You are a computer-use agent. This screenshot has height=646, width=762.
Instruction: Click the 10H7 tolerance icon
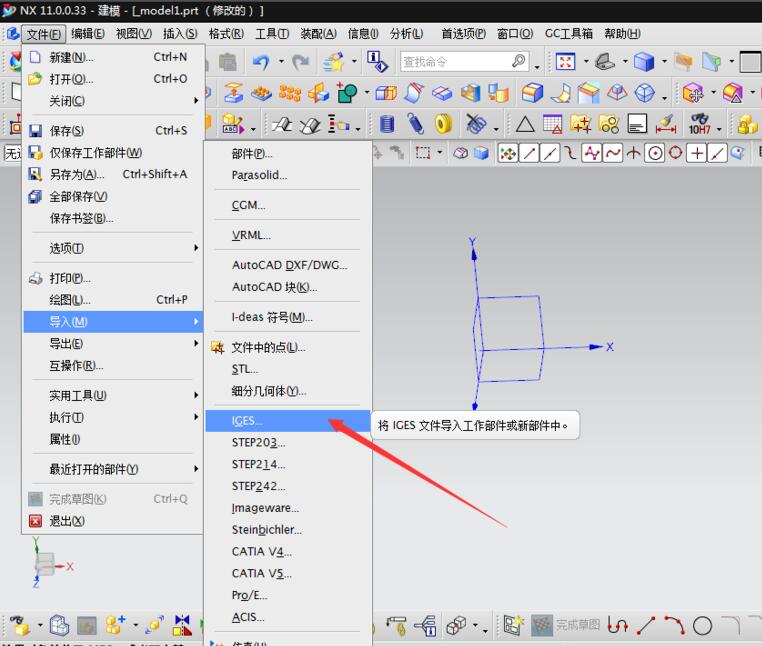[x=699, y=124]
